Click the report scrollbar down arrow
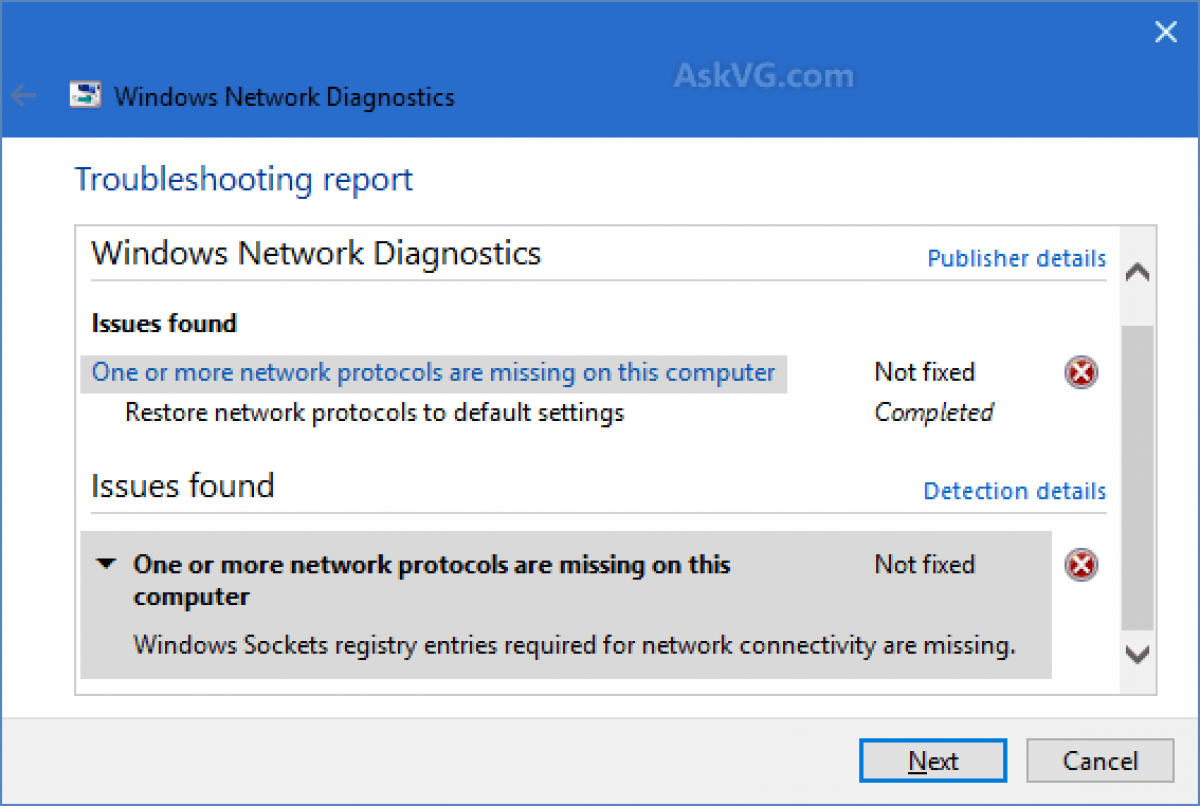Screen dimensions: 1200x806 pyautogui.click(x=1137, y=654)
